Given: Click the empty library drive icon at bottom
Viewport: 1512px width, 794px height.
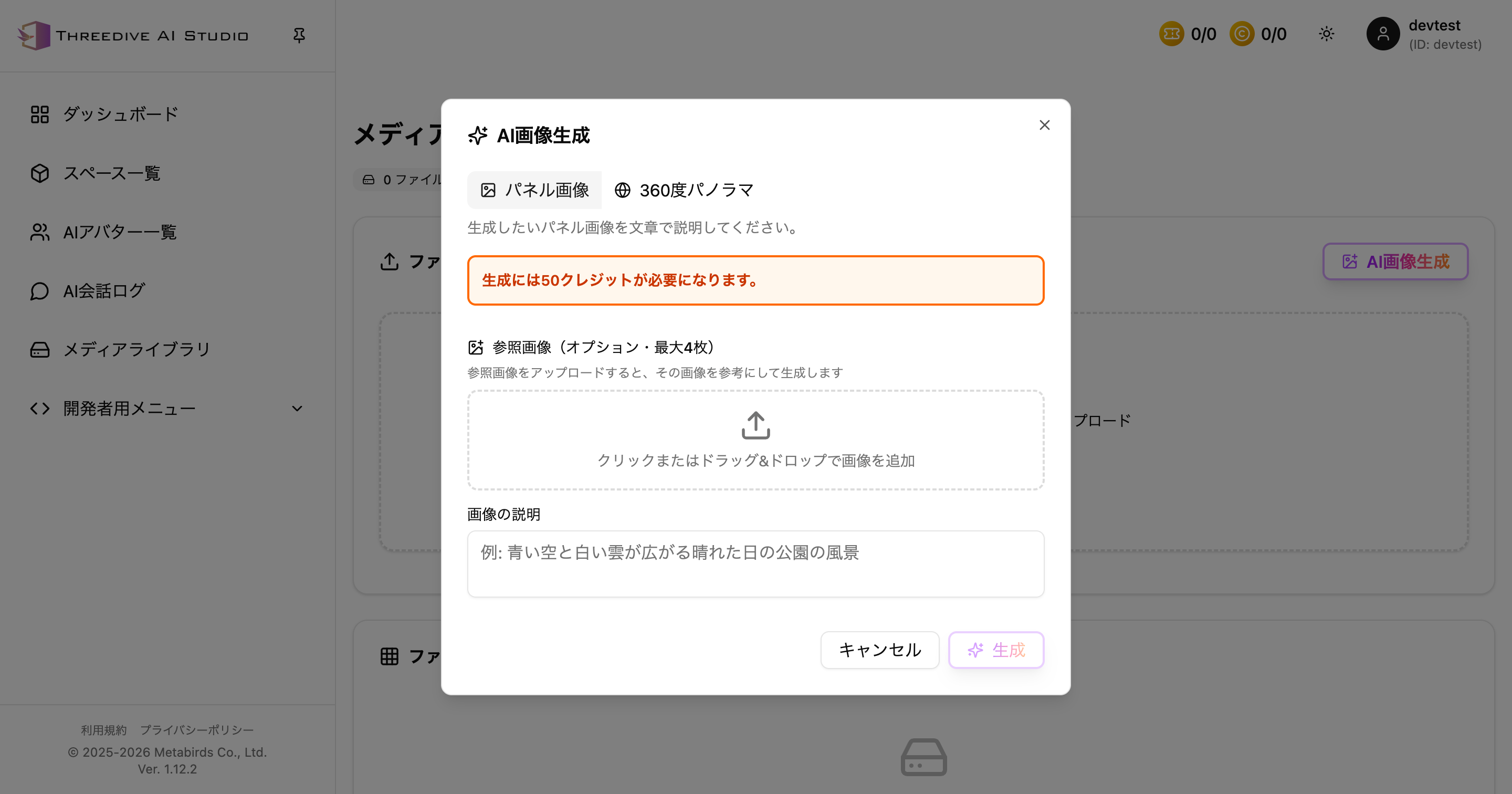Looking at the screenshot, I should [x=923, y=757].
